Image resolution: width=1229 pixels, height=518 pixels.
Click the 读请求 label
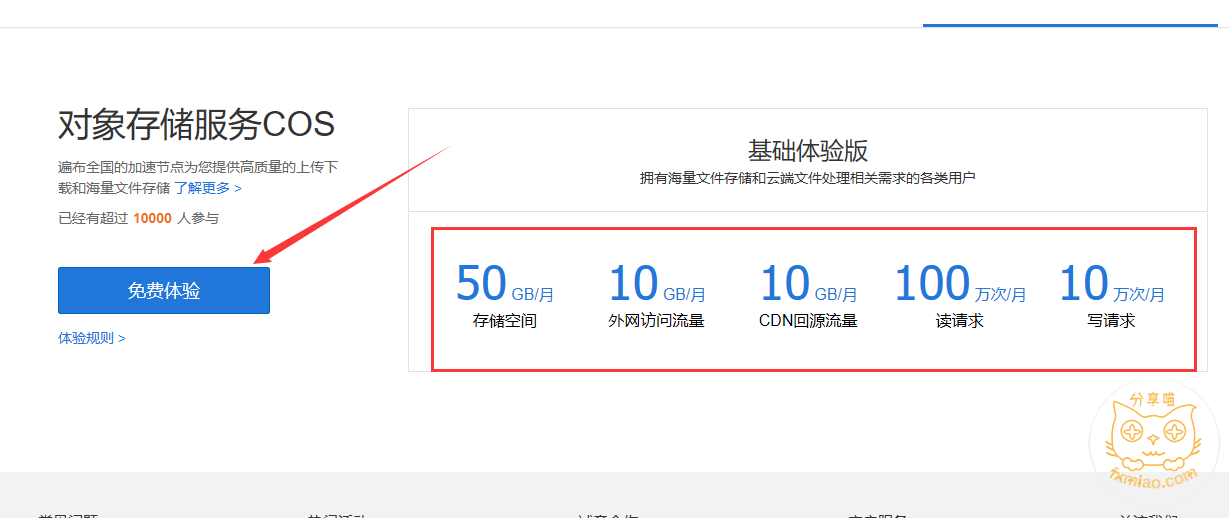click(x=960, y=321)
